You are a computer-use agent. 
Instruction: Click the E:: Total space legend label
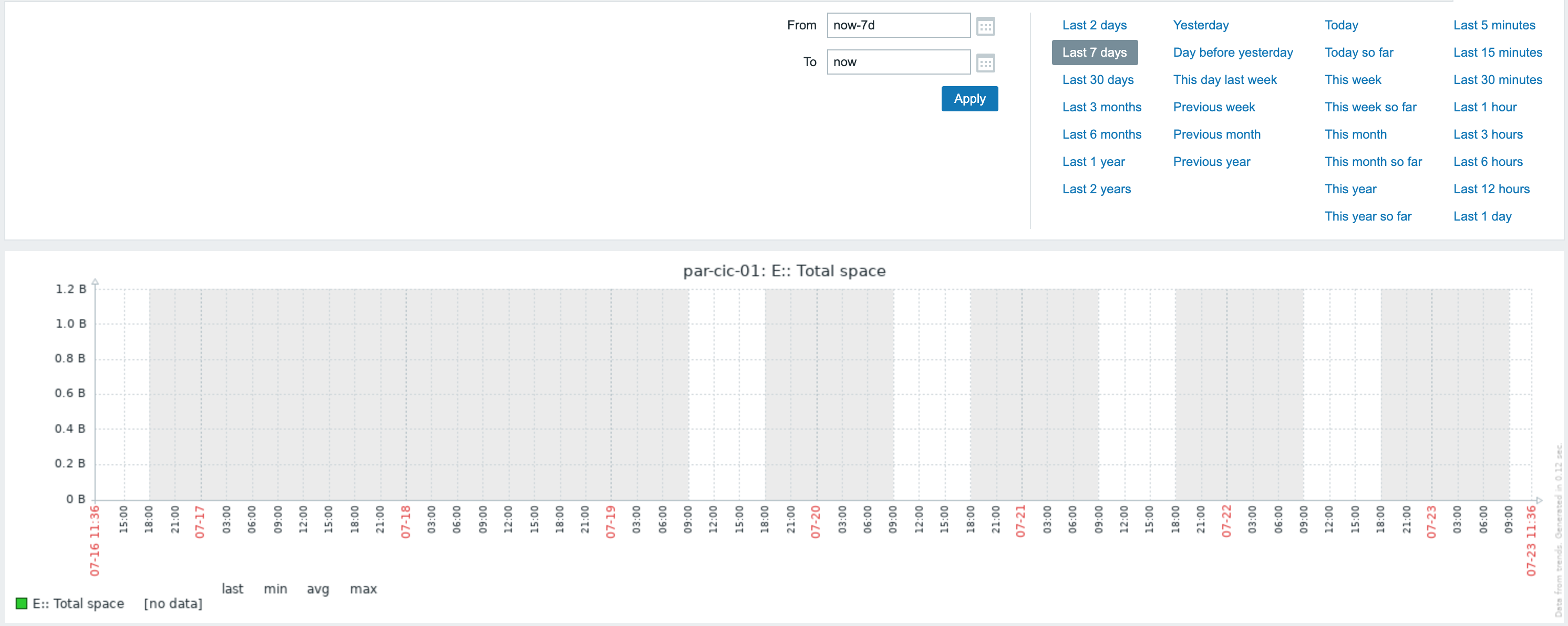[x=78, y=603]
